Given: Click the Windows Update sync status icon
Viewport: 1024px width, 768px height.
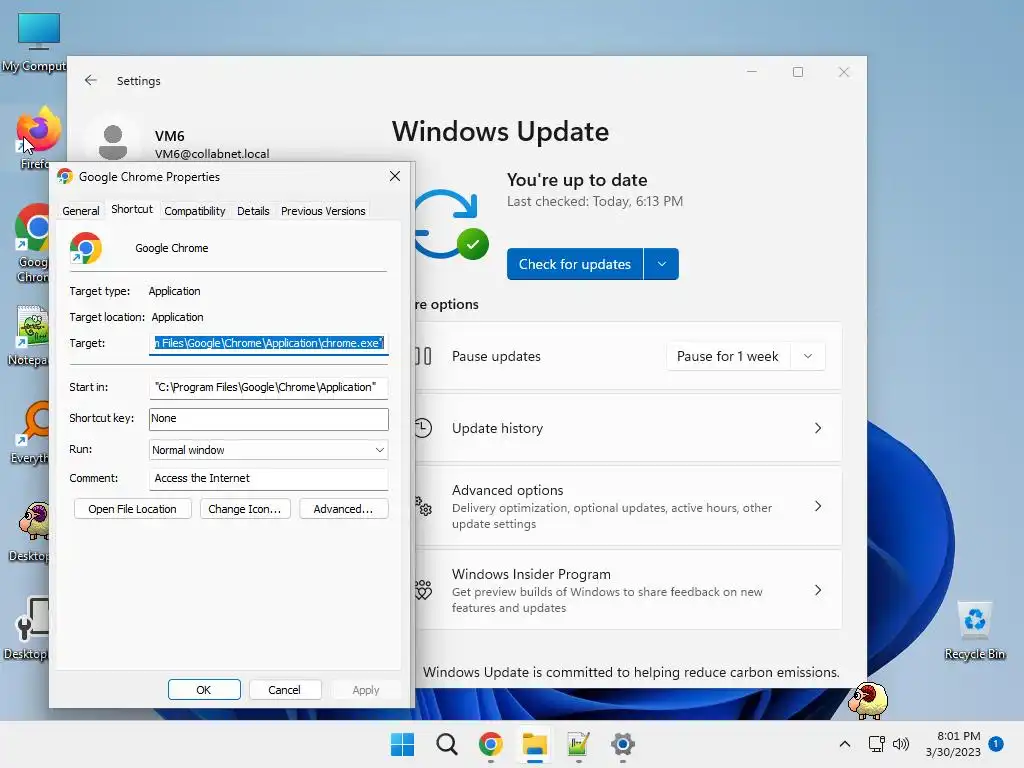Looking at the screenshot, I should pyautogui.click(x=451, y=225).
